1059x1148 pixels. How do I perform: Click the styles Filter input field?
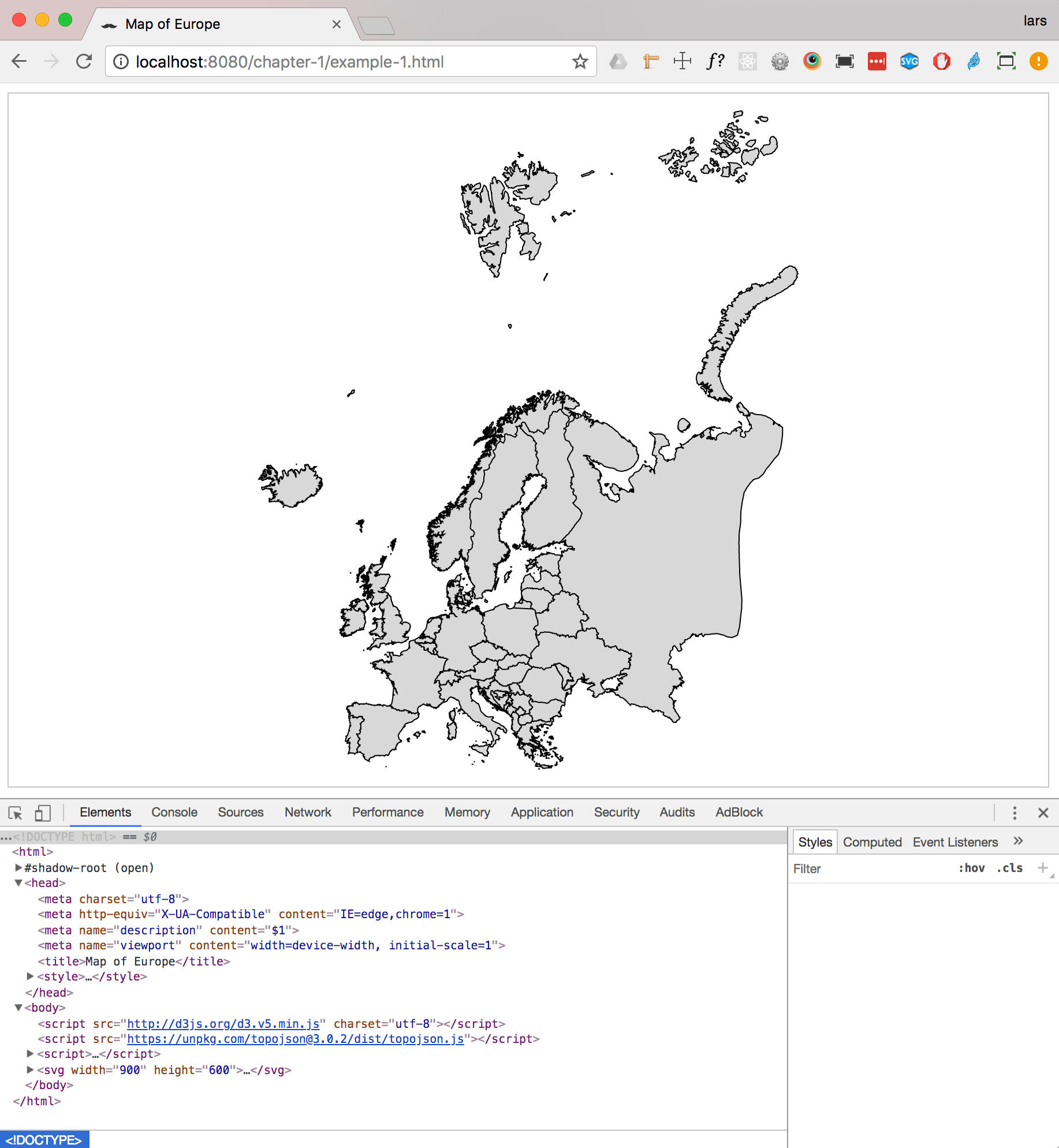pyautogui.click(x=870, y=869)
